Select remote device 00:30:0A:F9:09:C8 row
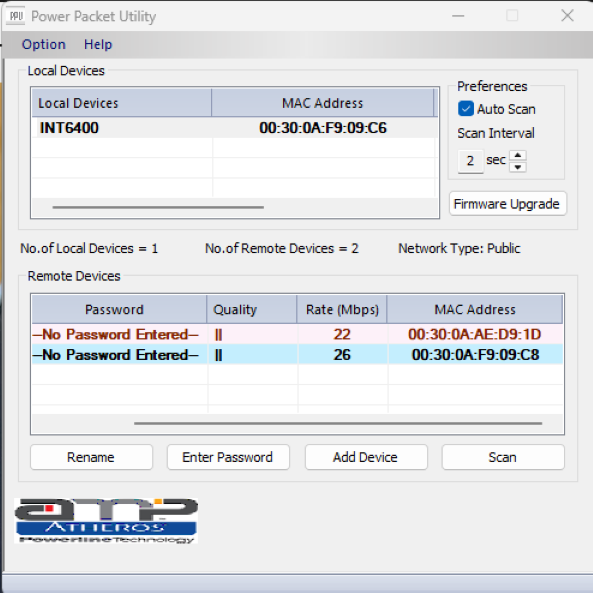The image size is (593, 593). point(297,355)
